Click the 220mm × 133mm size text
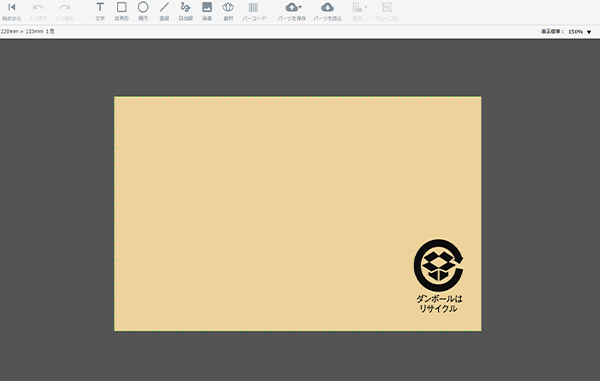 point(22,31)
